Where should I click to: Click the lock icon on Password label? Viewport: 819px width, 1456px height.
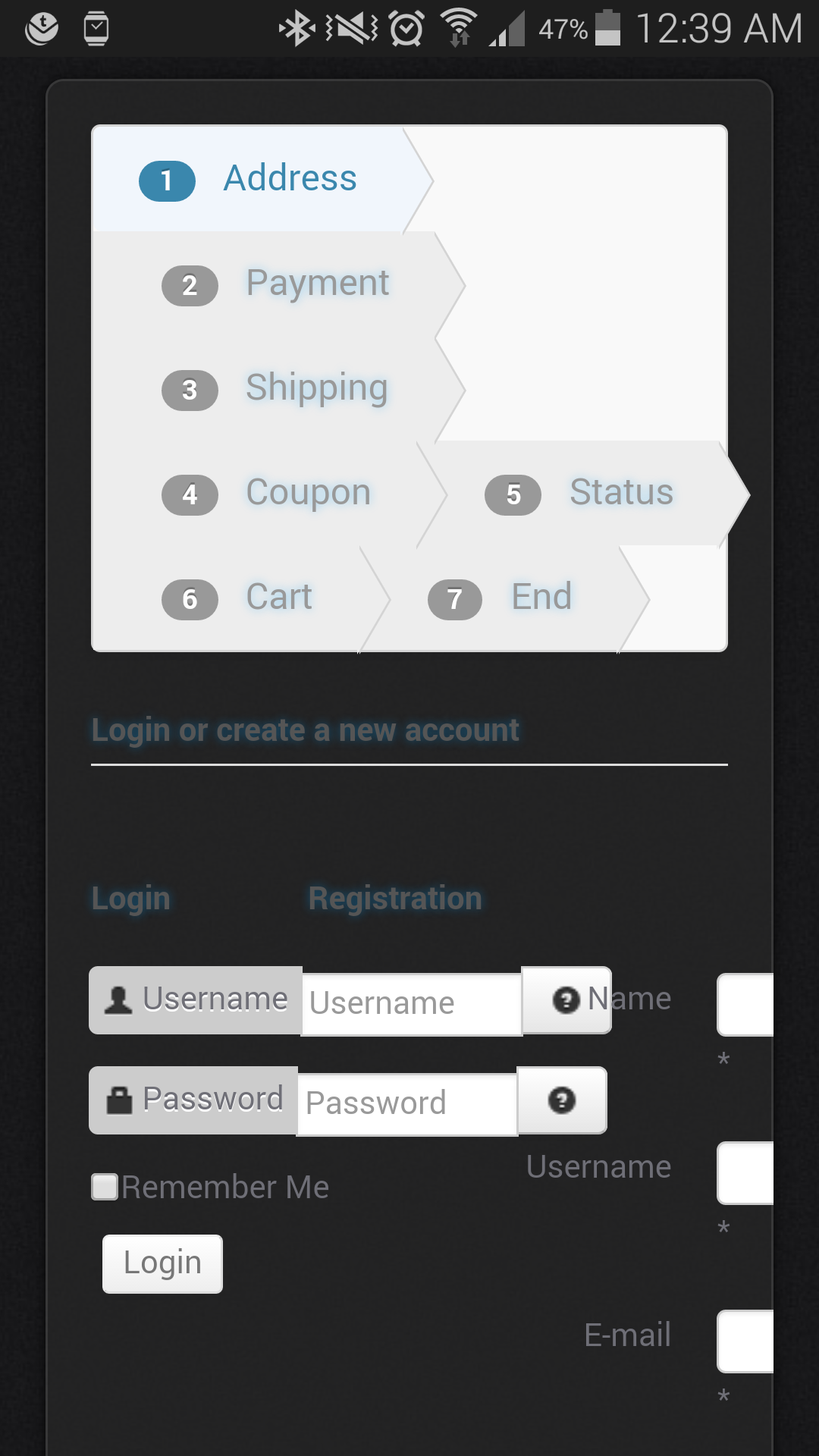[x=119, y=1100]
